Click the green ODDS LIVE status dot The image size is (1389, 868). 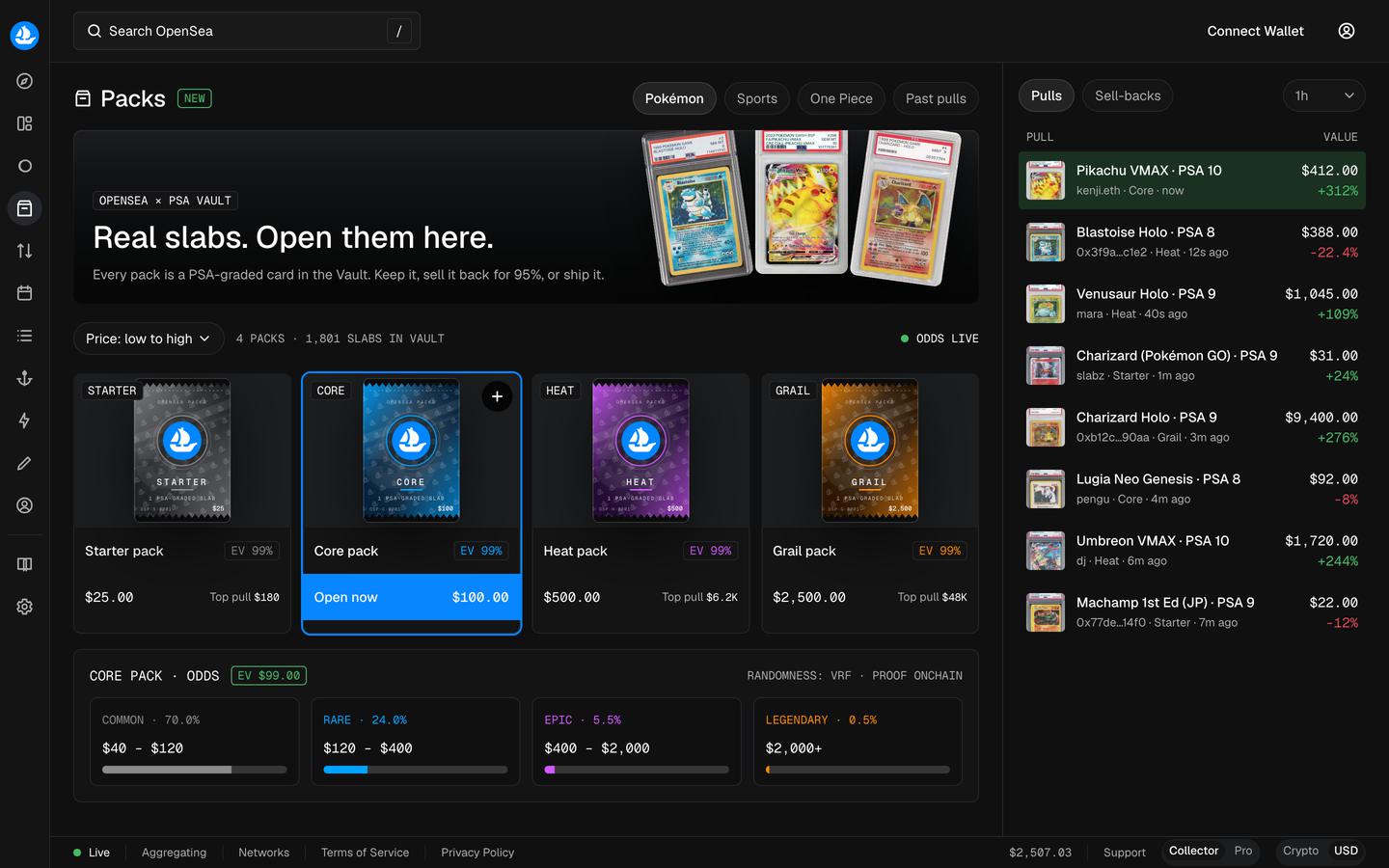coord(905,339)
